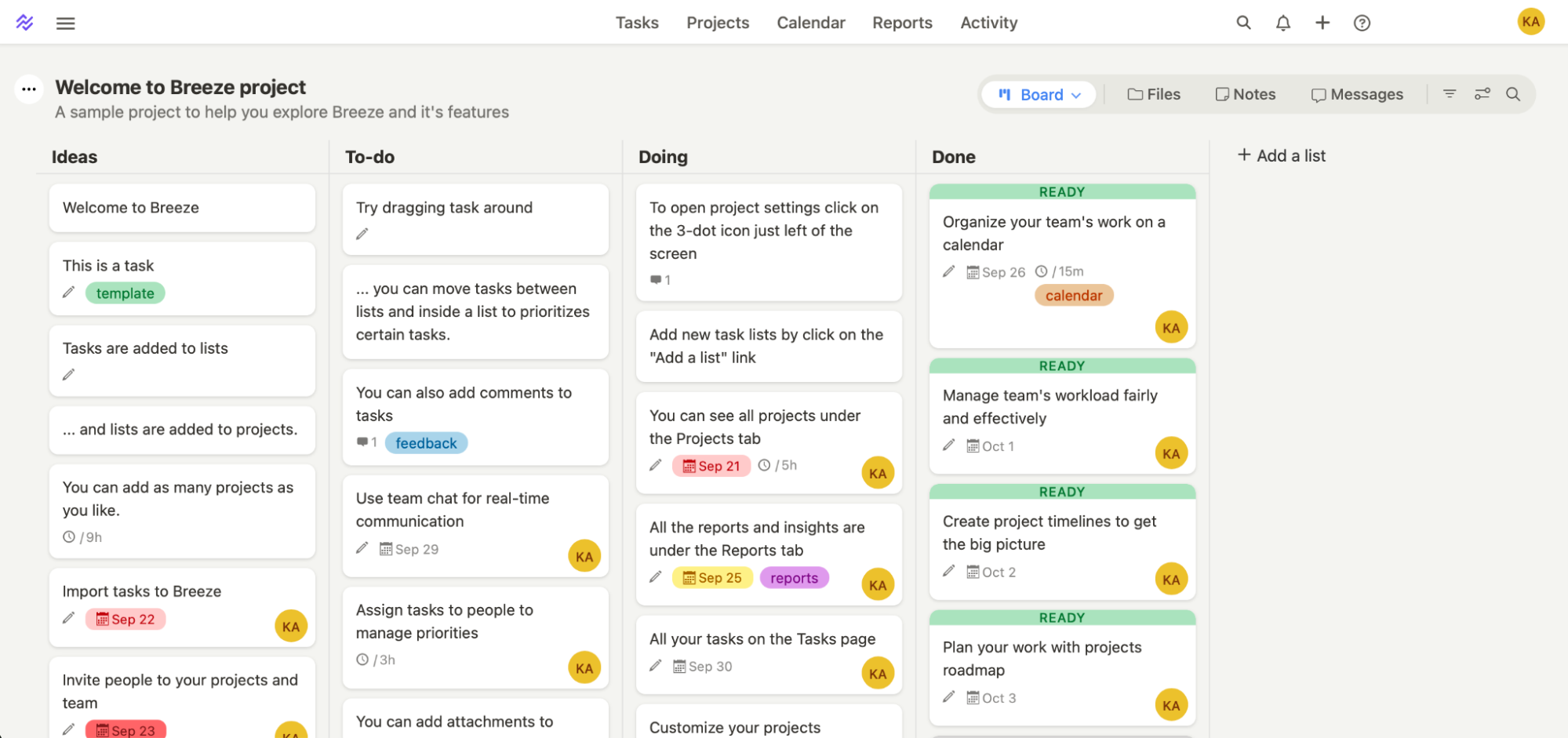Click the red 'Sep 21' due date
The height and width of the screenshot is (738, 1568).
click(711, 466)
